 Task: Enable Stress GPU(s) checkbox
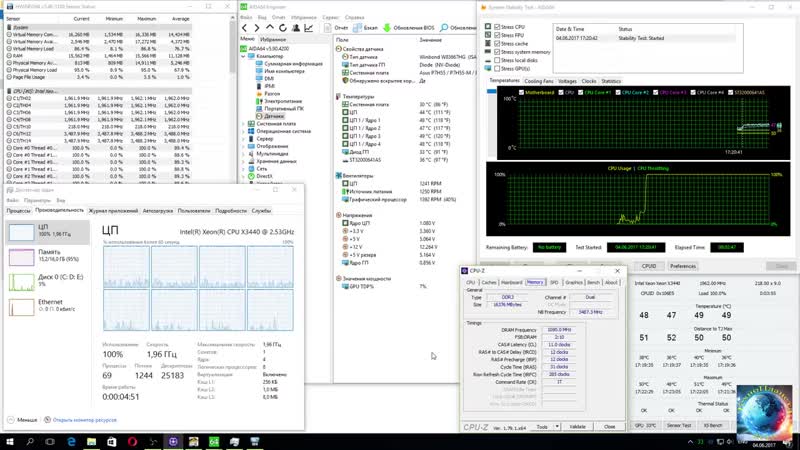(497, 68)
